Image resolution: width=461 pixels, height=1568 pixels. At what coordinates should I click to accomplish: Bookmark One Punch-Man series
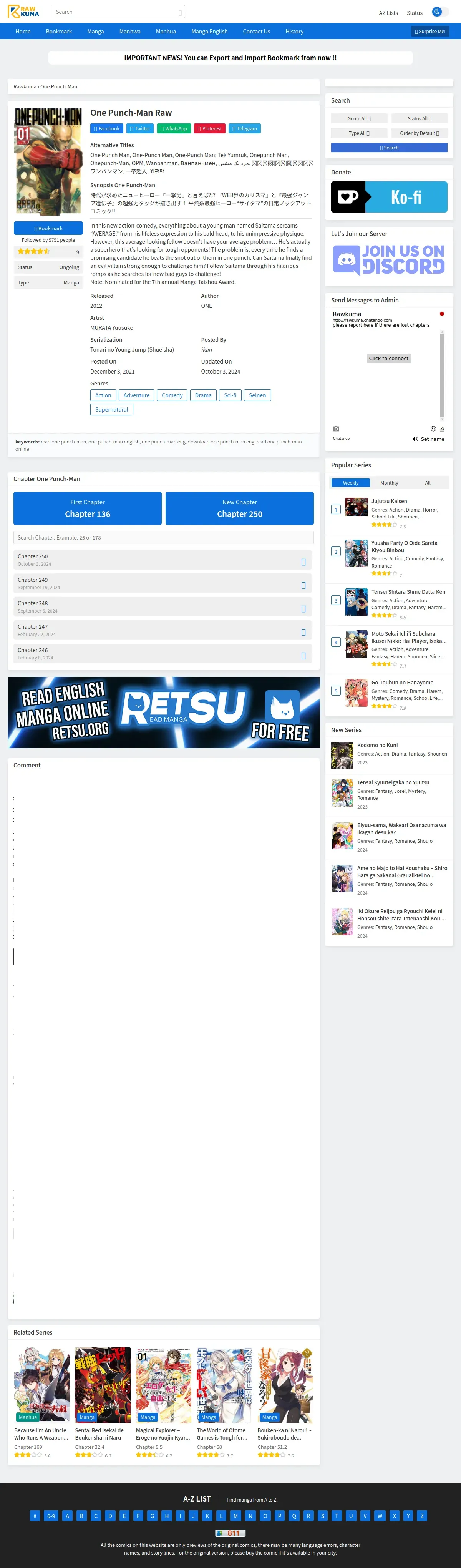48,228
